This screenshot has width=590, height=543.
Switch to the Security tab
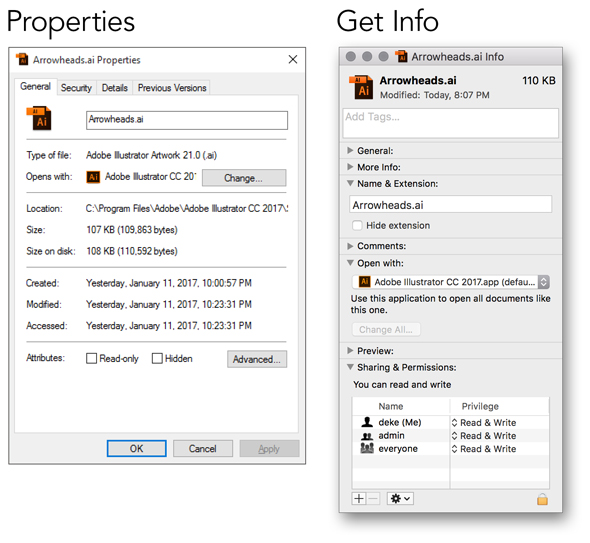(x=76, y=88)
